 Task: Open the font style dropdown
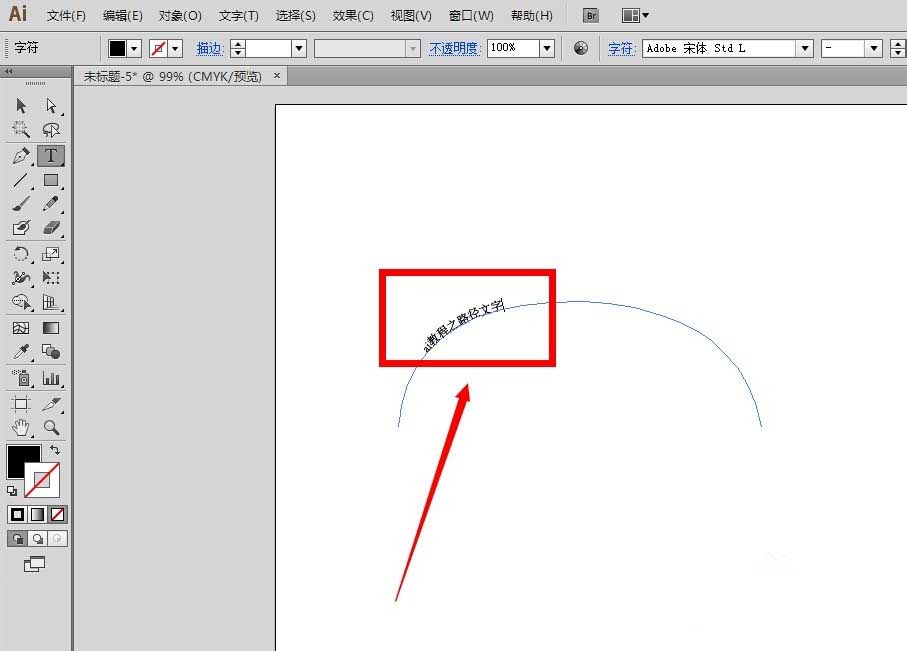[x=874, y=49]
